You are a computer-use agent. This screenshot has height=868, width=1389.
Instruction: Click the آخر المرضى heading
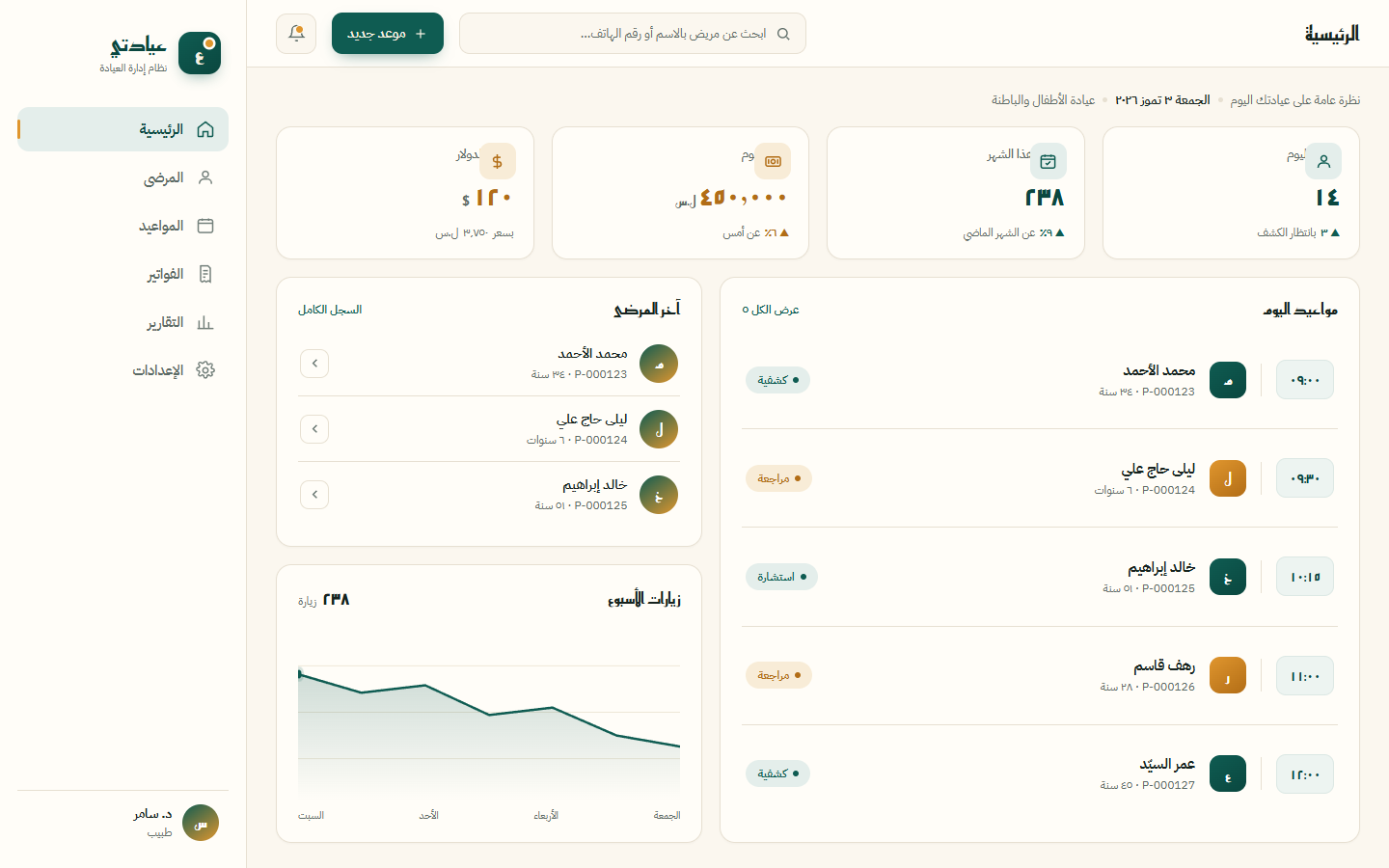tap(647, 310)
